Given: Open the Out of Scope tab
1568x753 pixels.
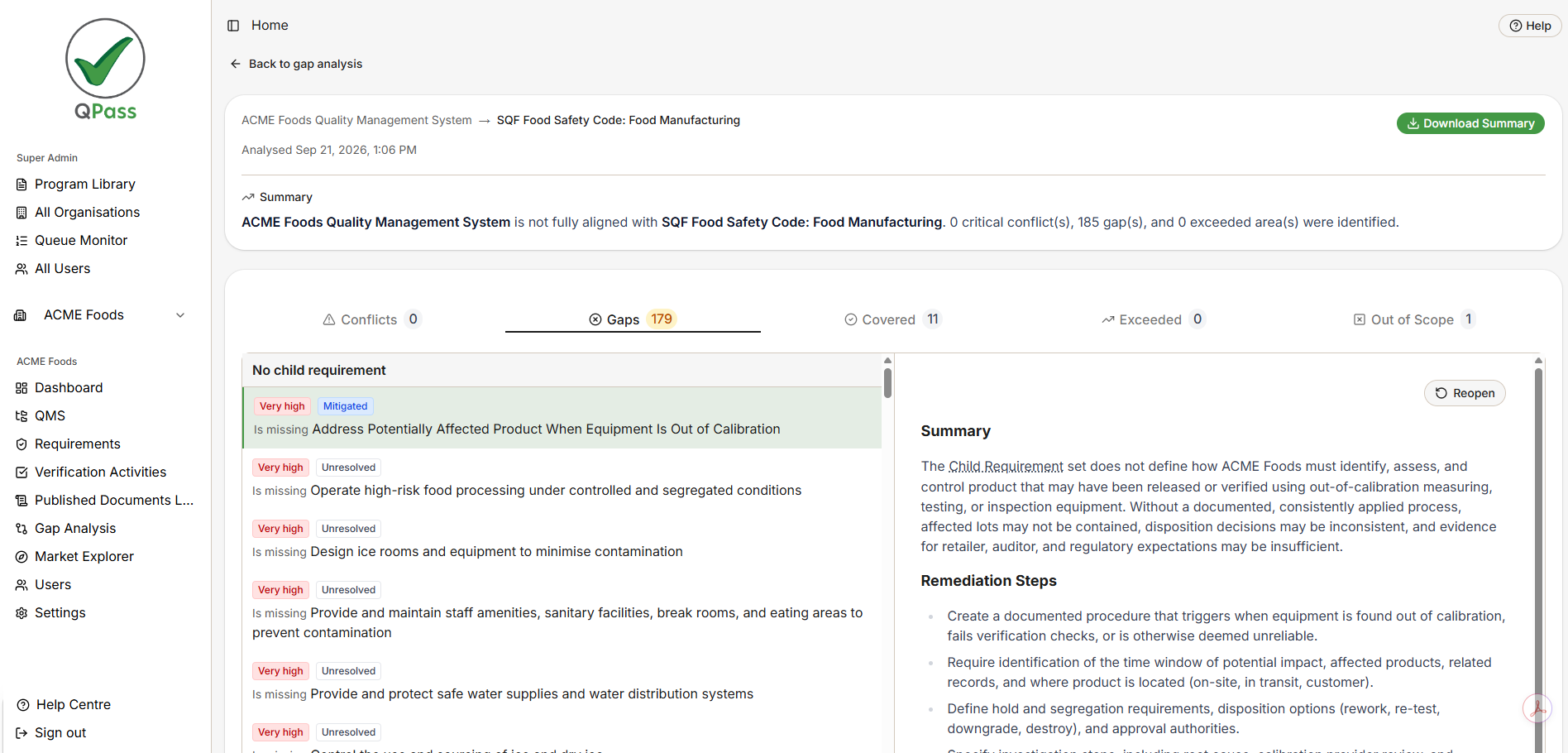Looking at the screenshot, I should pos(1414,319).
